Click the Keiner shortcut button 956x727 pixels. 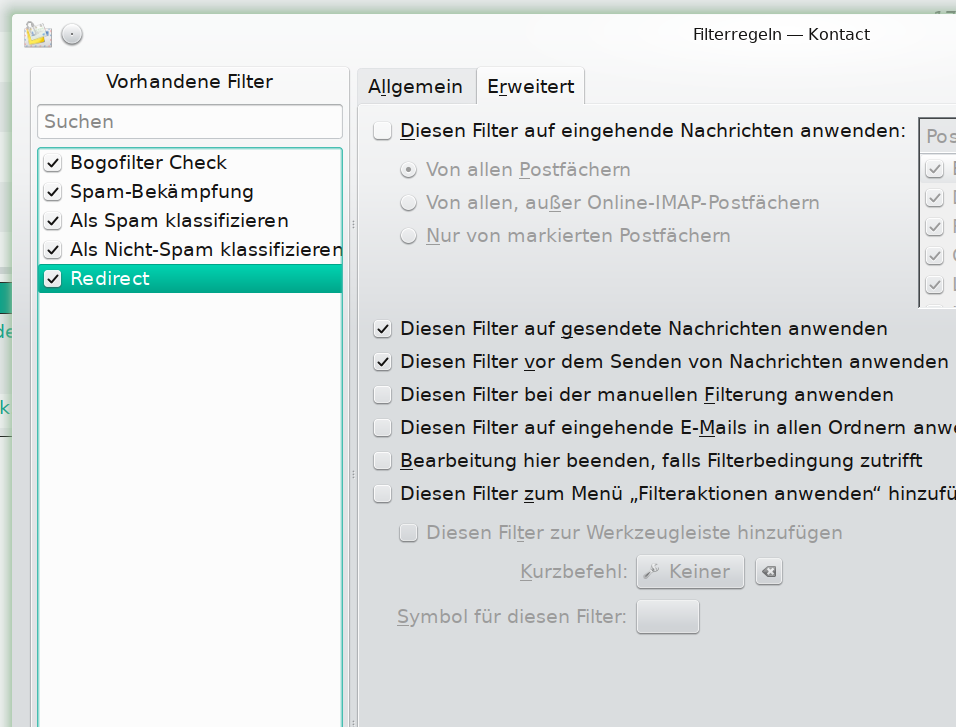[x=690, y=571]
